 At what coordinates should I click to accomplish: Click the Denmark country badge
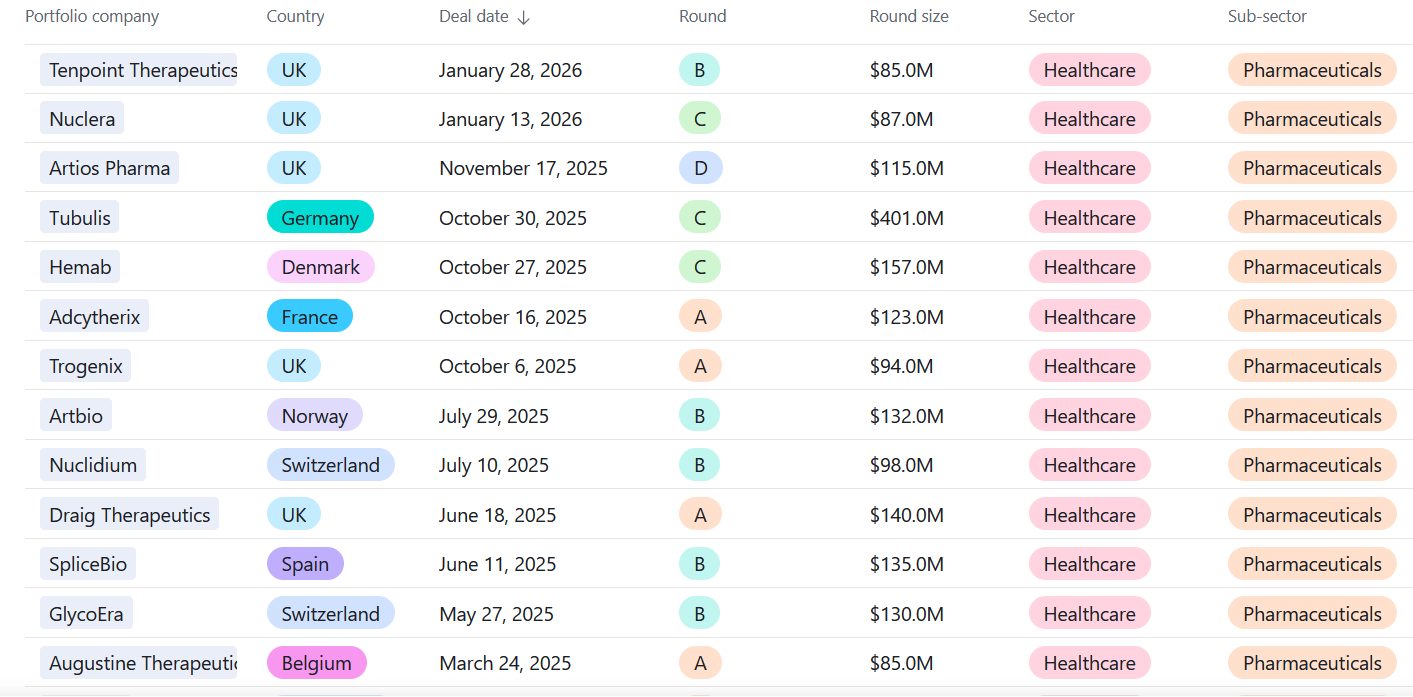pyautogui.click(x=320, y=267)
